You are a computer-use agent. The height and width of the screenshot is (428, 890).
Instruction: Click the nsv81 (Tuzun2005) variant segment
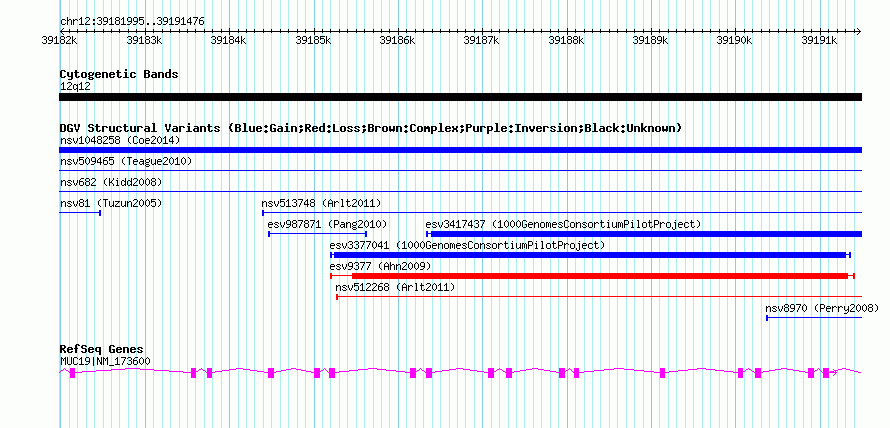[x=80, y=213]
